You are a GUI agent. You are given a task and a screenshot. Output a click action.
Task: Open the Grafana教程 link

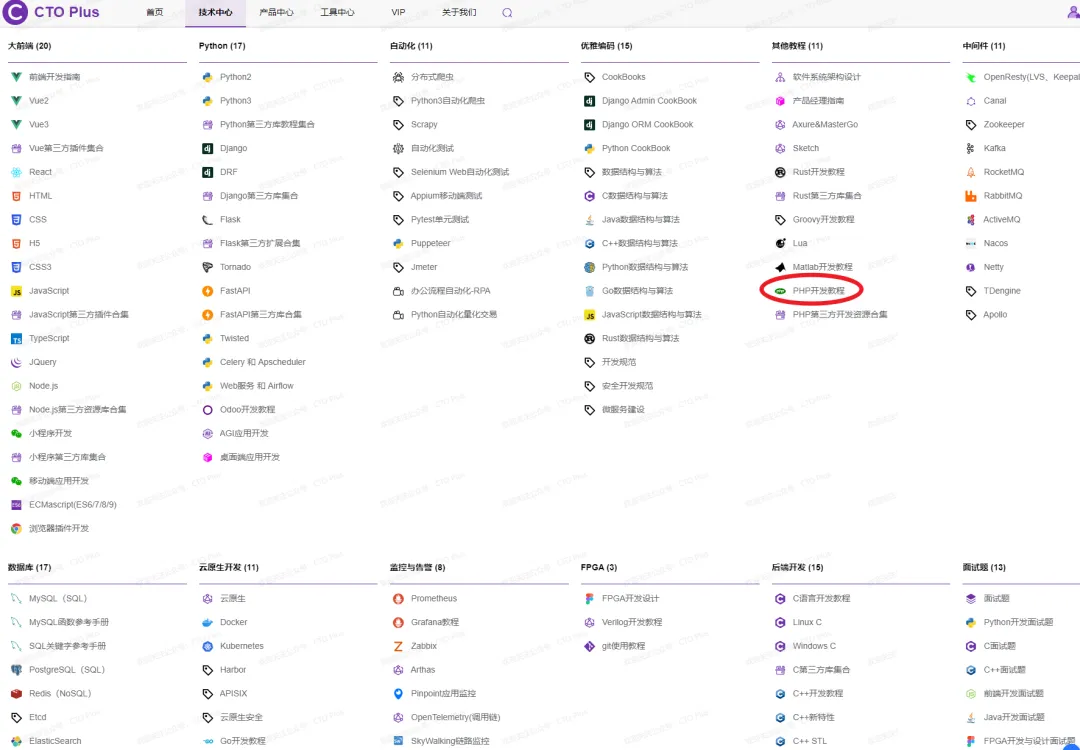tap(435, 622)
